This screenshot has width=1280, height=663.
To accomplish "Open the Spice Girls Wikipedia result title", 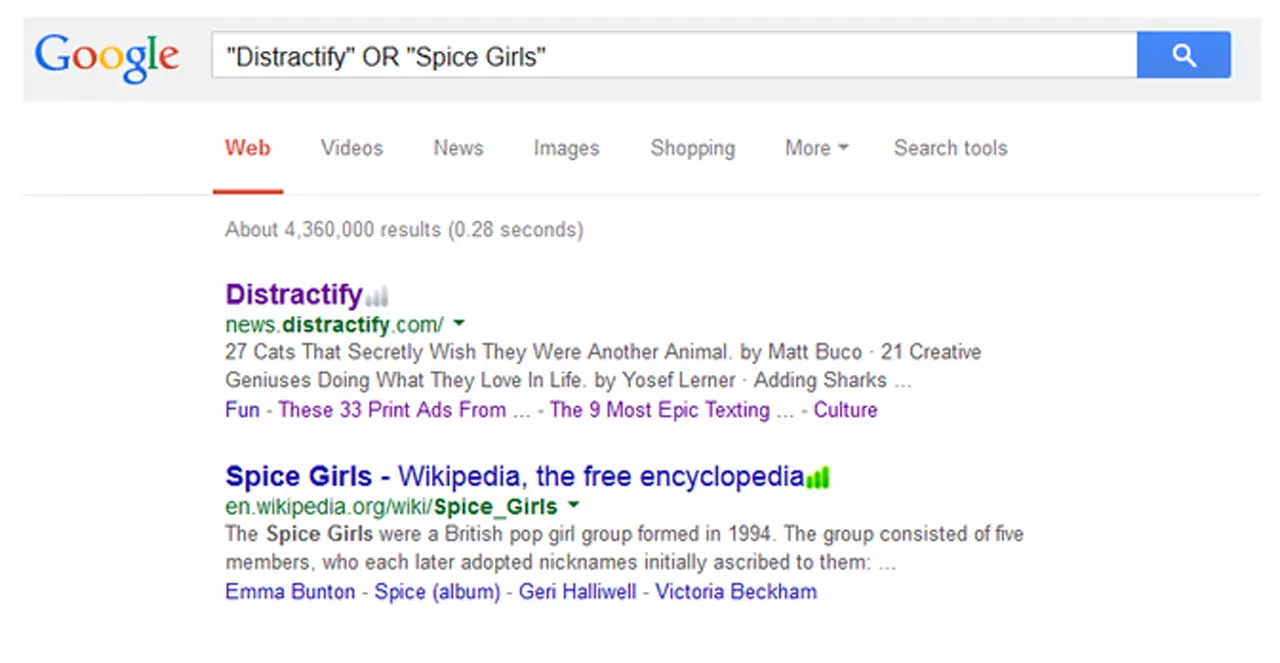I will 515,477.
